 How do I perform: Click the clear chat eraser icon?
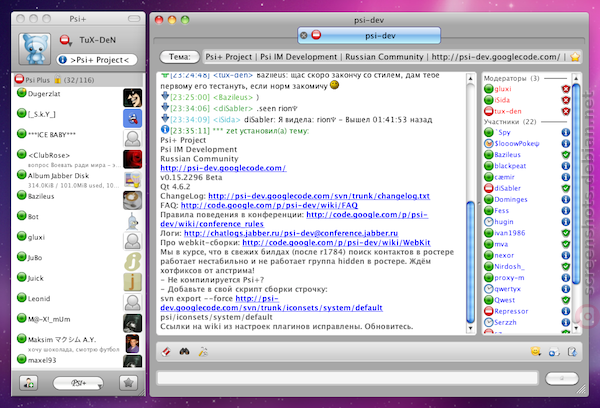pos(166,352)
